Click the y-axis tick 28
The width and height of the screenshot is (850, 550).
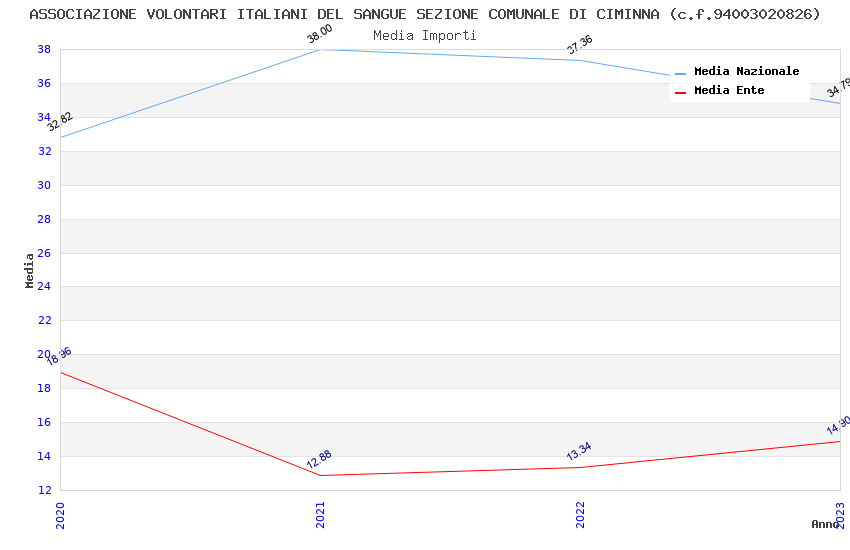pos(44,219)
